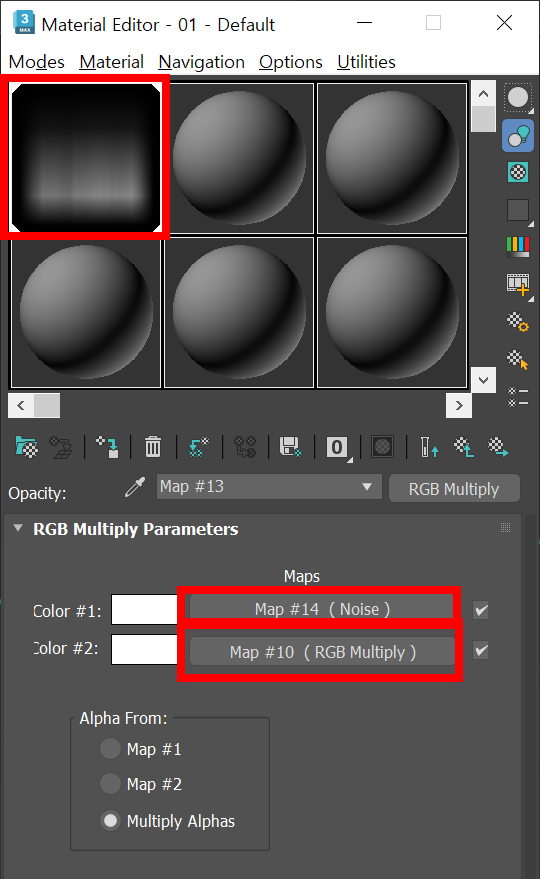Screen dimensions: 540x879
Task: Uncheck the Map #14 Noise enable checkbox
Action: pos(481,610)
